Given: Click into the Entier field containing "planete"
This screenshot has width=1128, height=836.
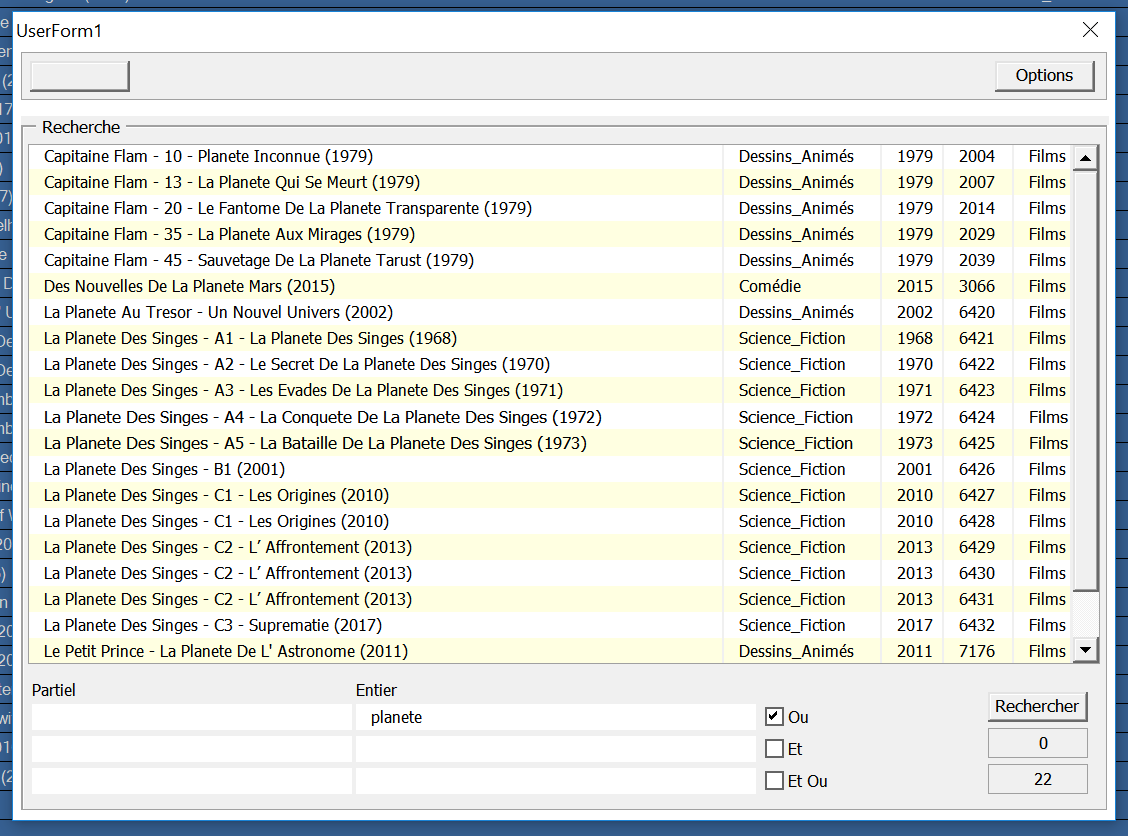Looking at the screenshot, I should click(x=550, y=716).
